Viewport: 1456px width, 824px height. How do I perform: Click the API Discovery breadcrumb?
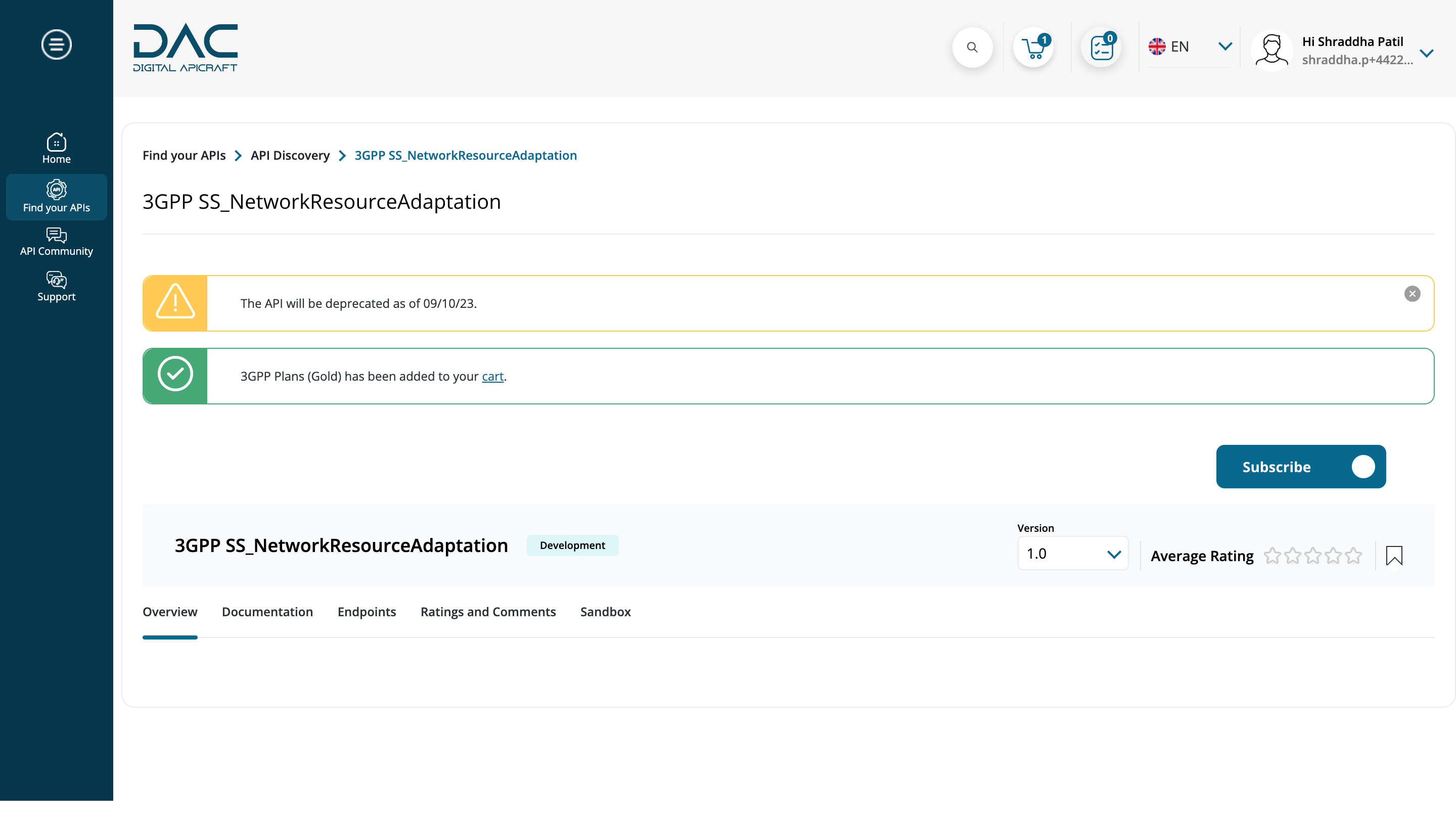(290, 155)
